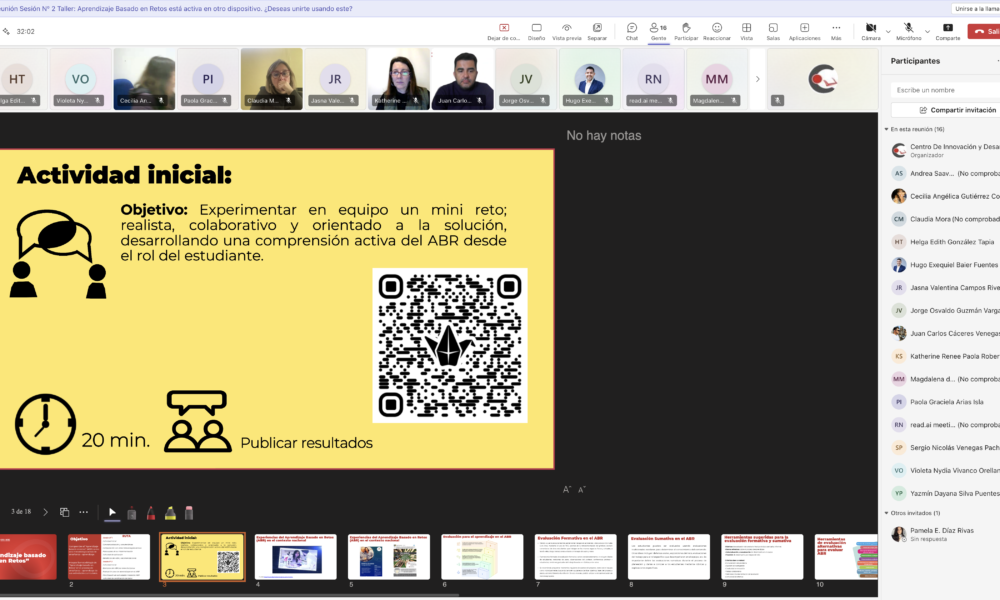Select Pamela E. Díaz Rivas row
Screen dimensions: 1000x600
(x=945, y=534)
